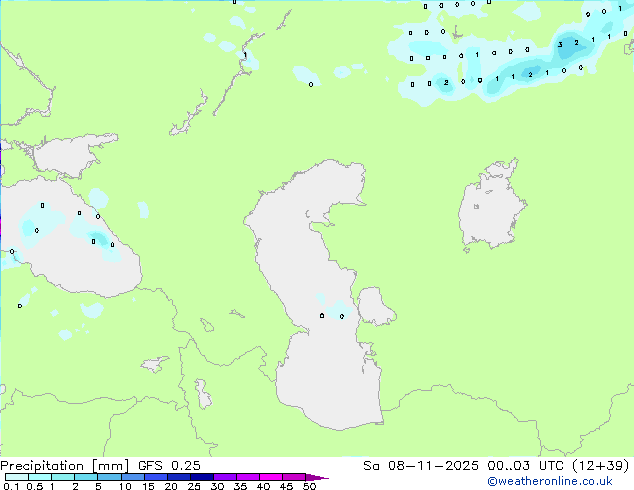Select the 20–25 mm legend swatch
The width and height of the screenshot is (634, 490).
179,477
